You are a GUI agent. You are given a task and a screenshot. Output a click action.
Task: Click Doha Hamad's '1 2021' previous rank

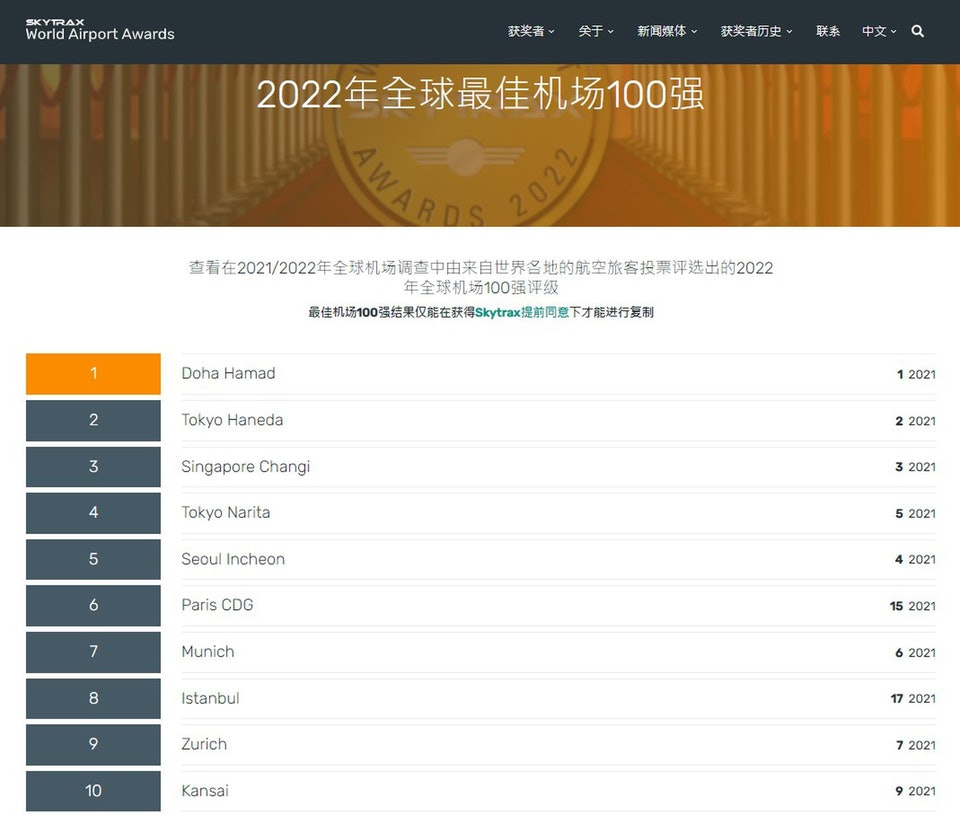click(916, 375)
